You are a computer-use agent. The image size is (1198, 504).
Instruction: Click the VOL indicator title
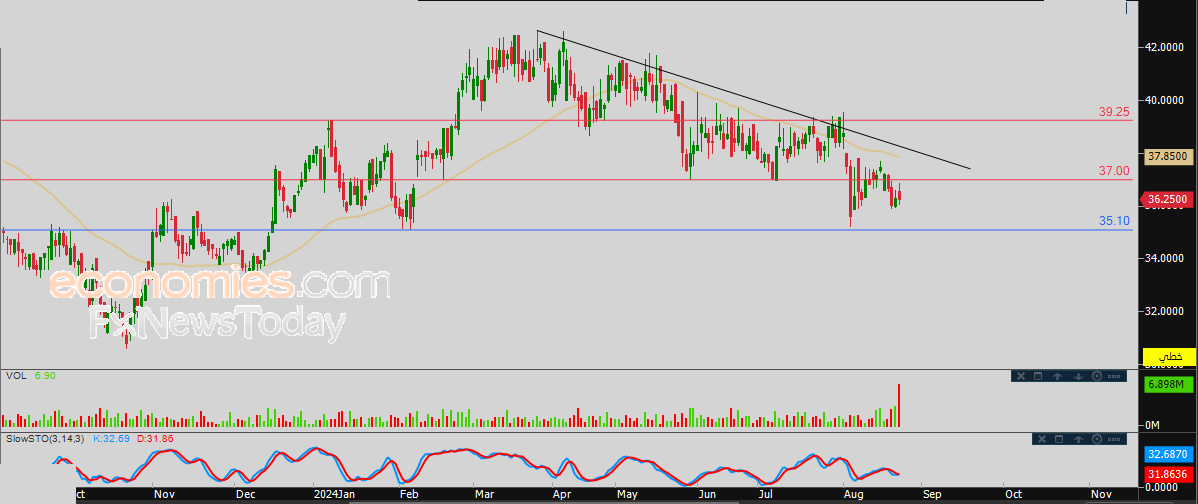[x=15, y=376]
